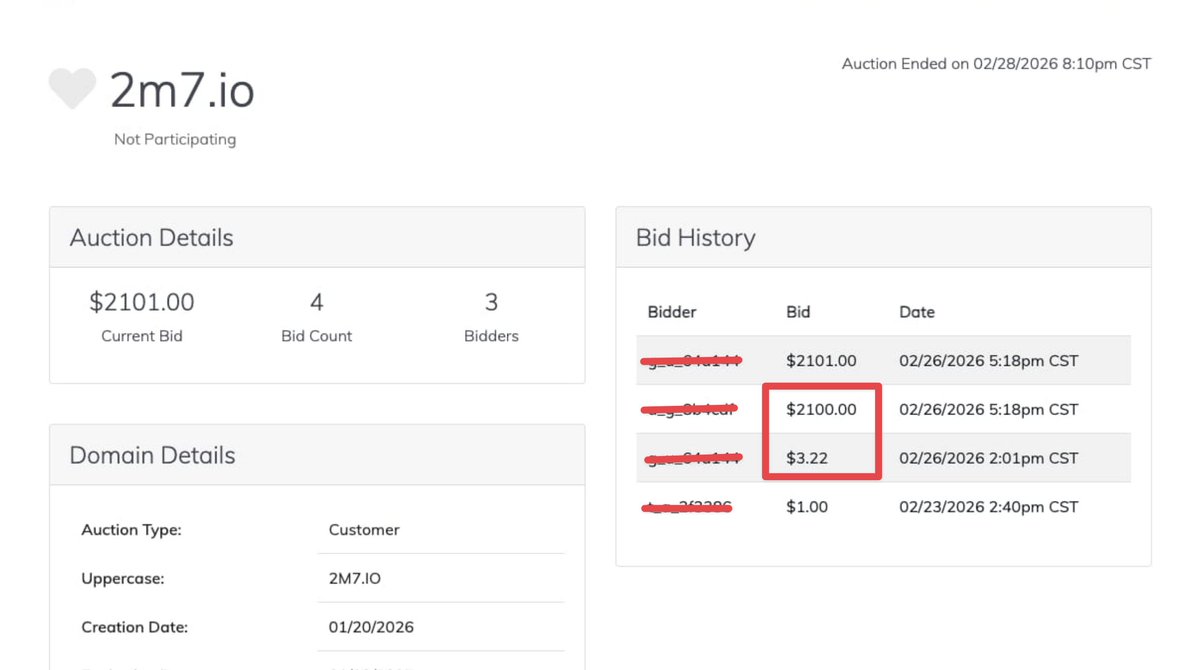Viewport: 1199px width, 670px height.
Task: Click the date beside the $2101.00 bid
Action: click(x=989, y=360)
